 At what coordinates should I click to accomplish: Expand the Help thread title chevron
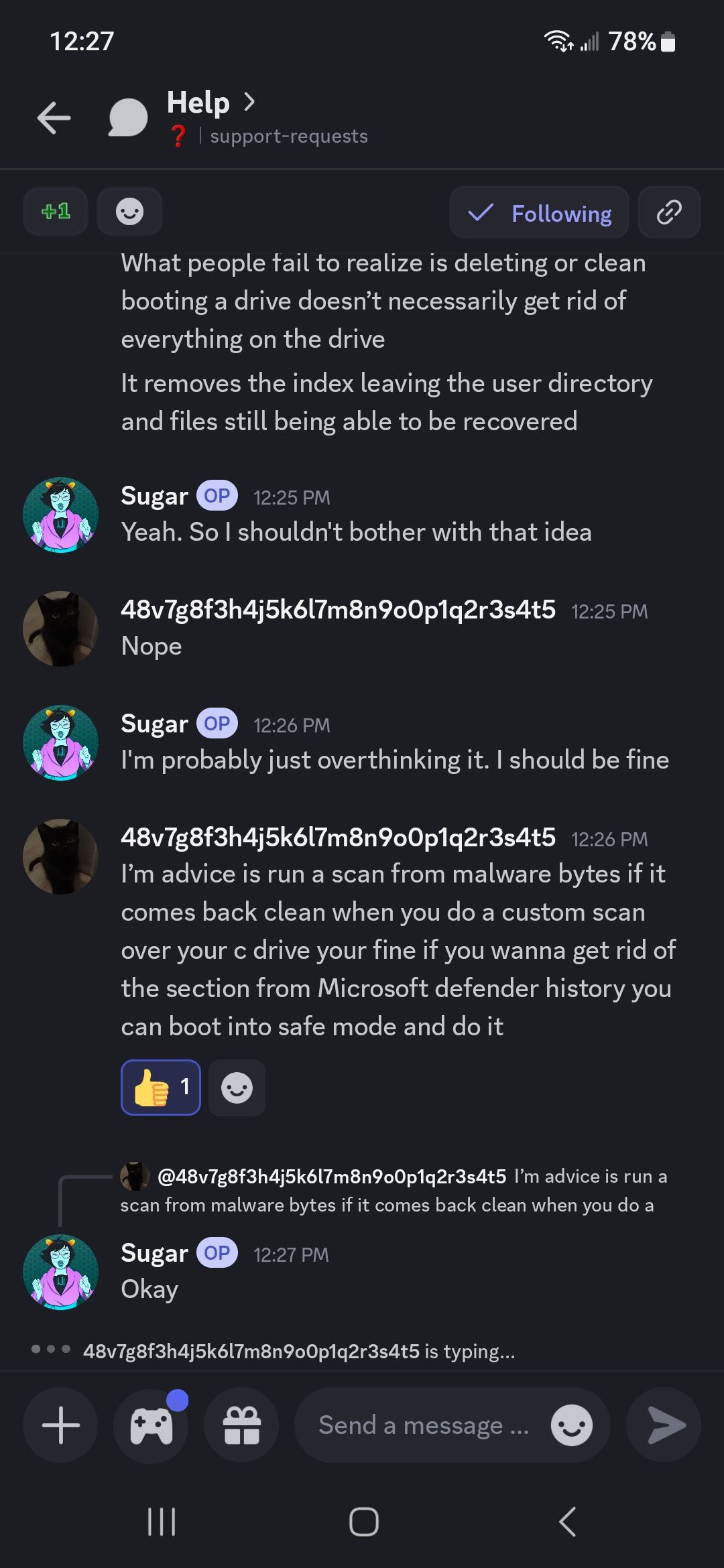coord(249,102)
